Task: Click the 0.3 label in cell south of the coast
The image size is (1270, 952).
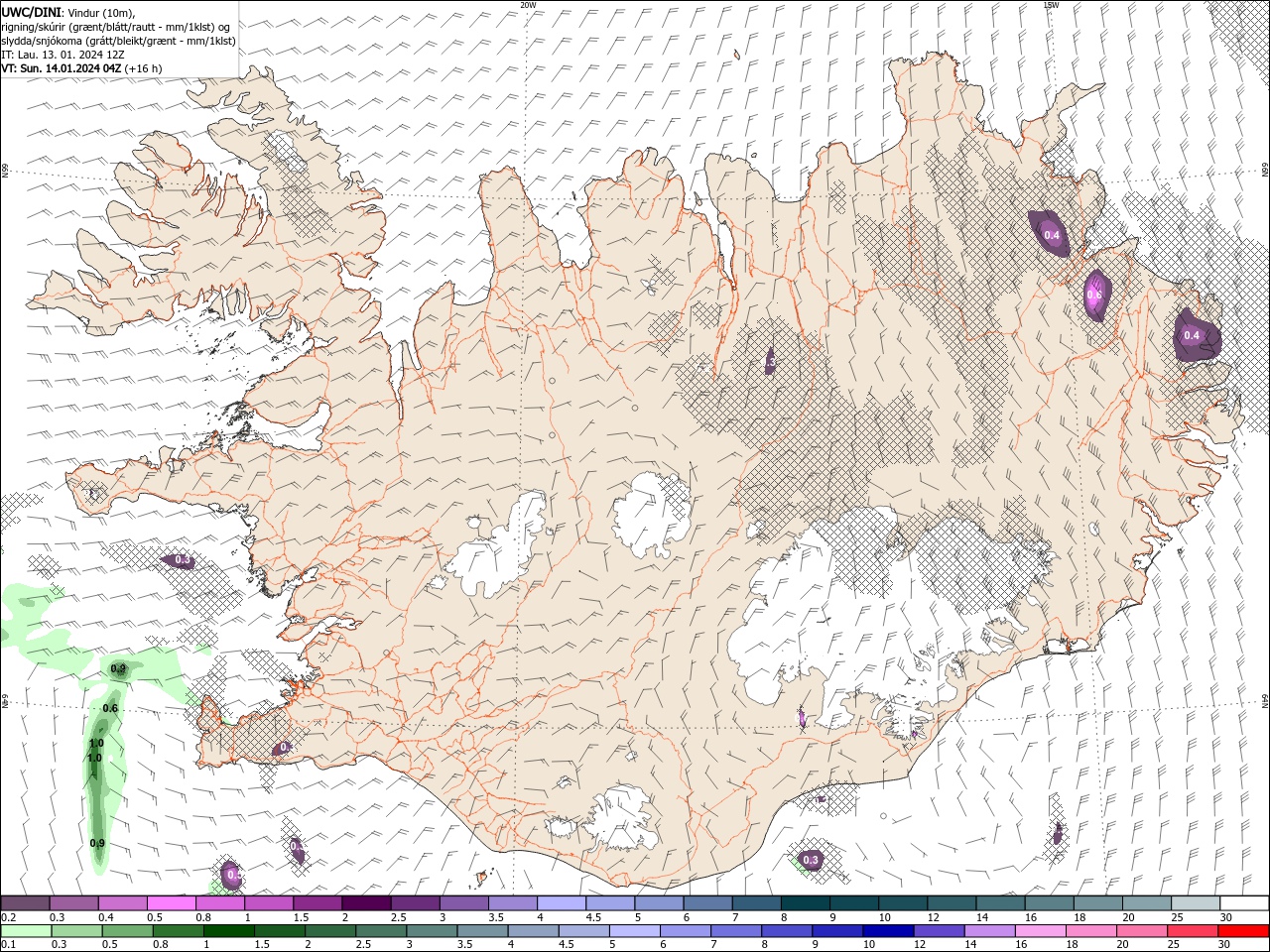Action: coord(811,860)
